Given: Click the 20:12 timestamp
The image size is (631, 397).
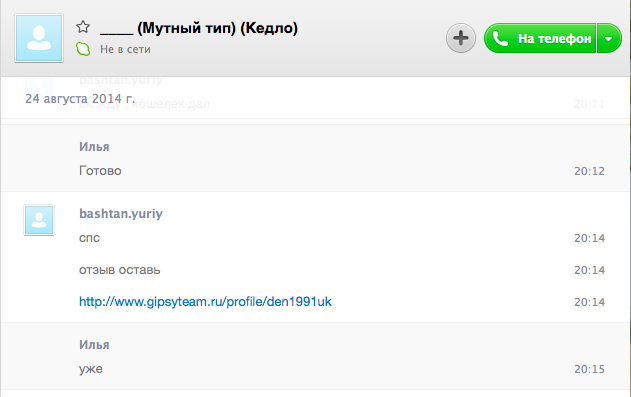Looking at the screenshot, I should [x=589, y=171].
